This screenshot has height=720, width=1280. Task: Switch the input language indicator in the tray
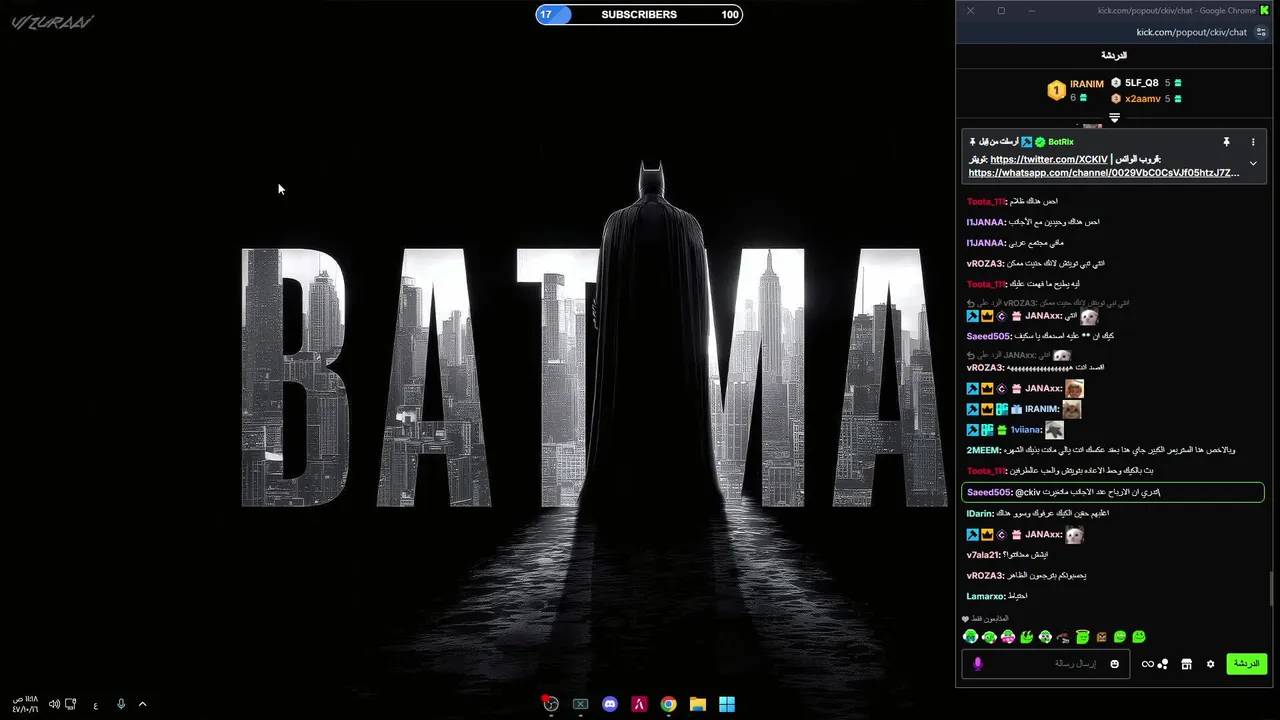(x=95, y=705)
